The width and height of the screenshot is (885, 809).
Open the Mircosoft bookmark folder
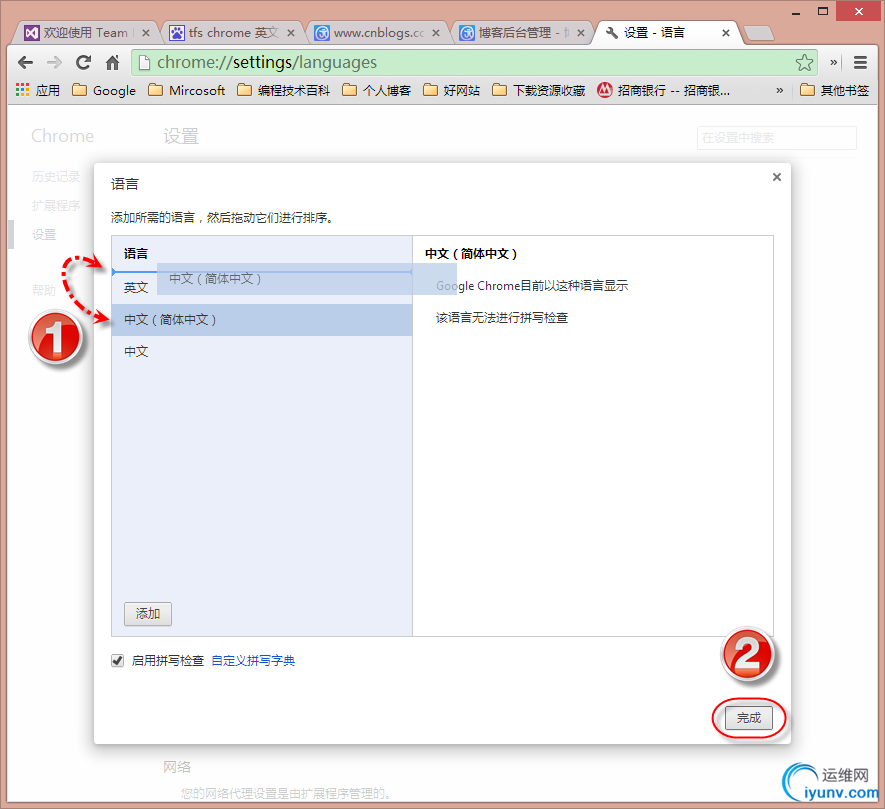click(x=186, y=90)
